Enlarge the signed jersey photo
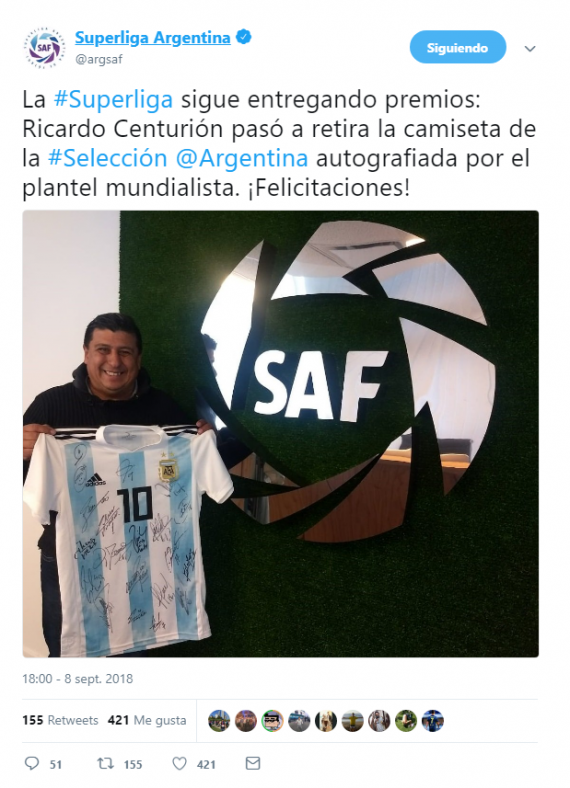Viewport: 570px width, 788px height. [x=280, y=434]
